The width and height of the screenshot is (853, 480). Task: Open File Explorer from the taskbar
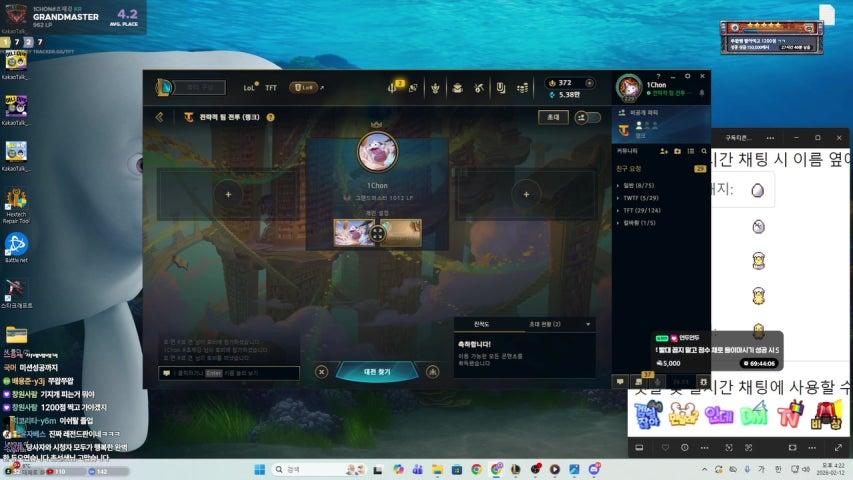click(x=437, y=469)
